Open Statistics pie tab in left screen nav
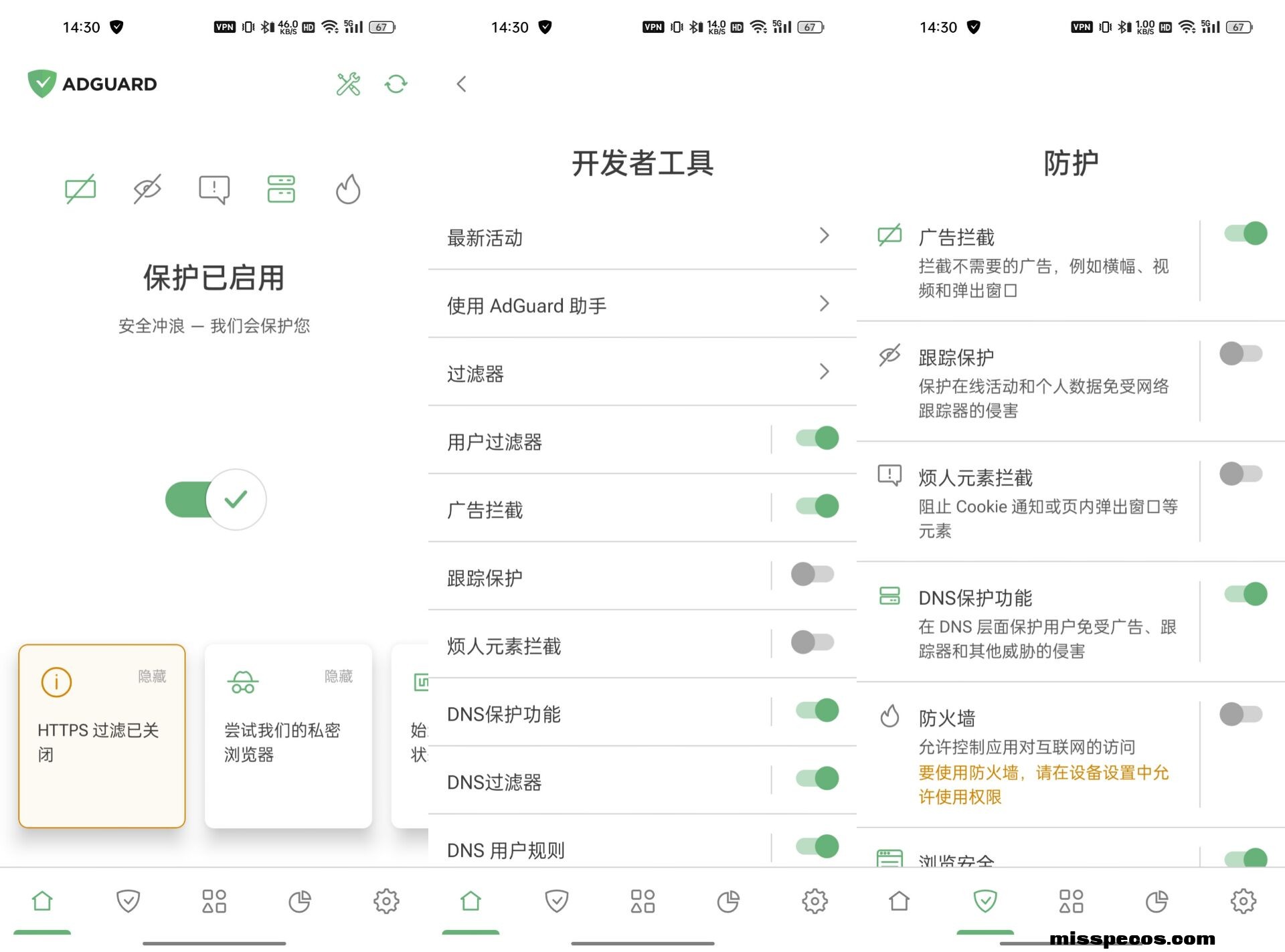This screenshot has width=1285, height=952. coord(300,901)
